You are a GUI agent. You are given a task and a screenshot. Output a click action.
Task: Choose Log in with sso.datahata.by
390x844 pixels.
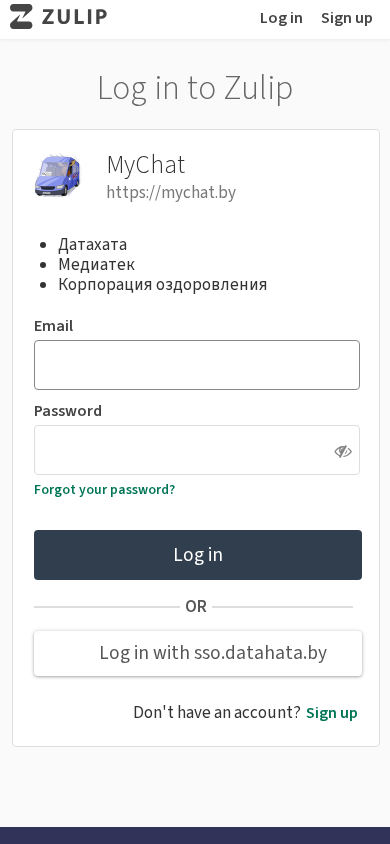pos(198,653)
